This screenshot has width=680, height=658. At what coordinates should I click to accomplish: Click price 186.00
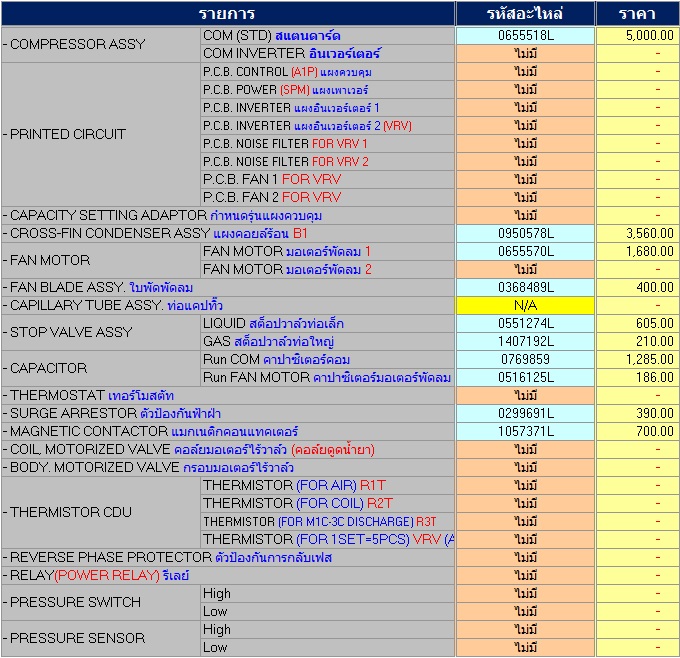tap(638, 378)
